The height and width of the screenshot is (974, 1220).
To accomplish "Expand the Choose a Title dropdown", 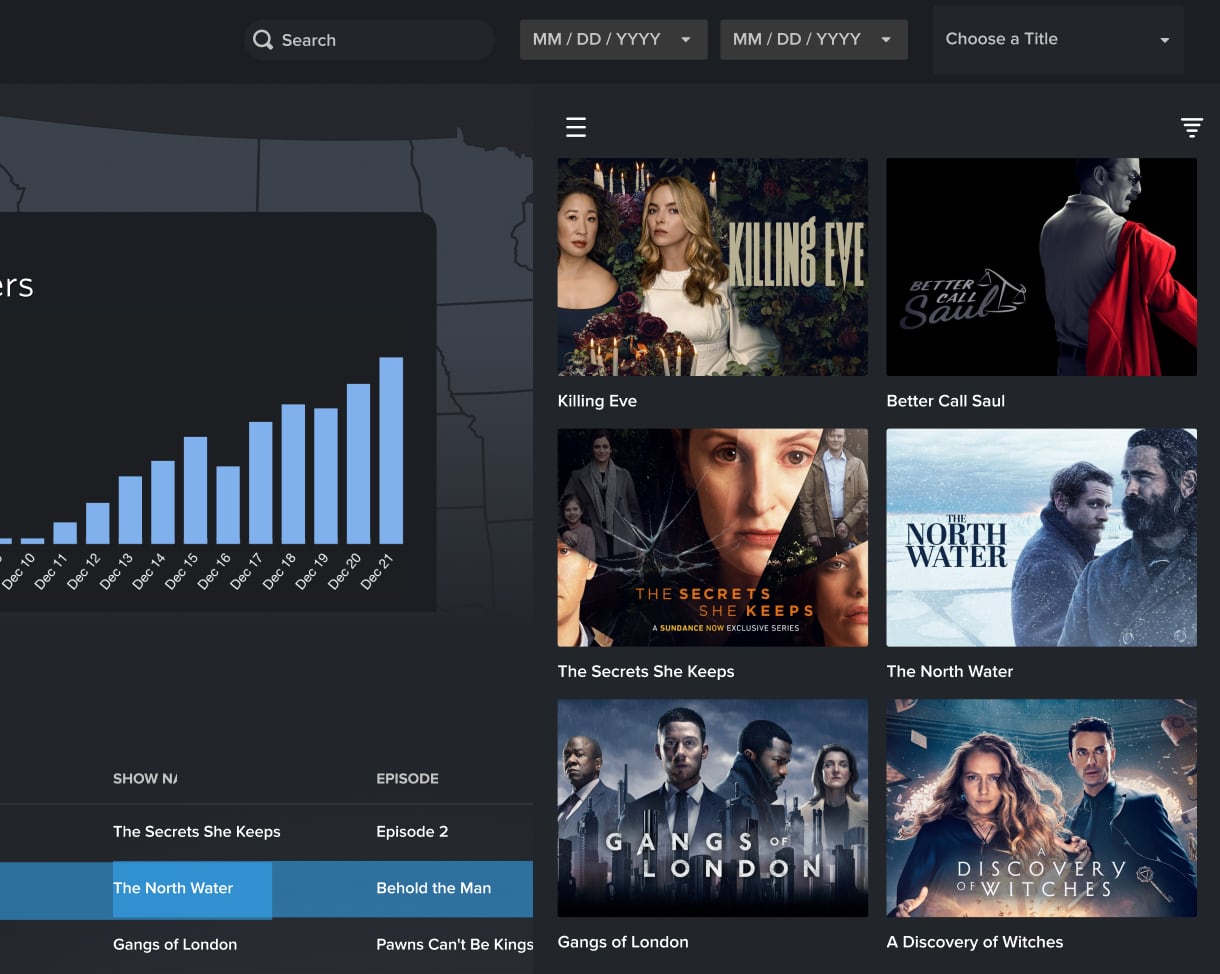I will point(1058,40).
